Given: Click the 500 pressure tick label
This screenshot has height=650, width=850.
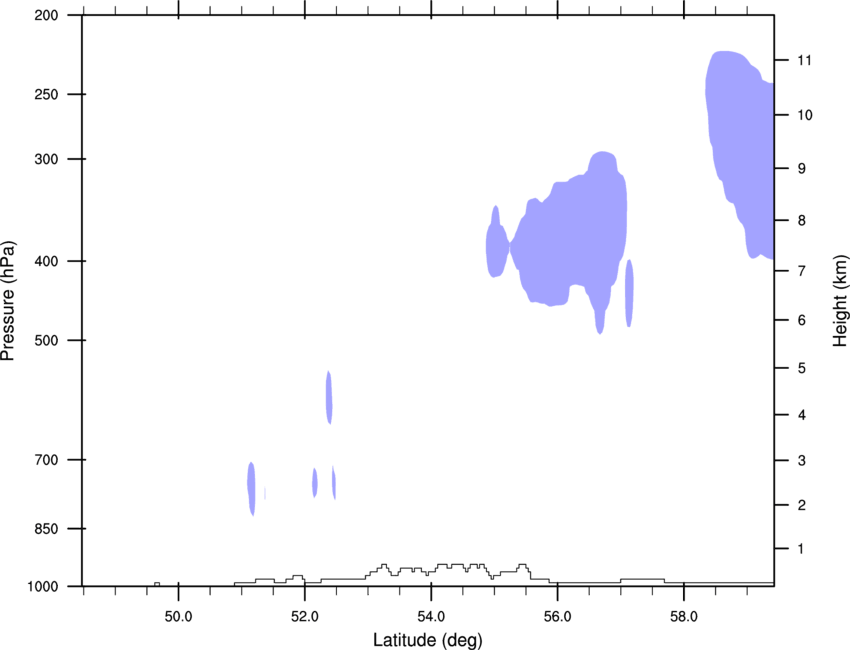Looking at the screenshot, I should point(47,340).
